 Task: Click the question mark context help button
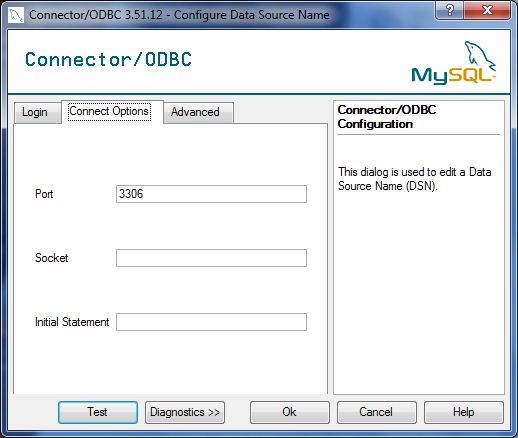(x=450, y=10)
